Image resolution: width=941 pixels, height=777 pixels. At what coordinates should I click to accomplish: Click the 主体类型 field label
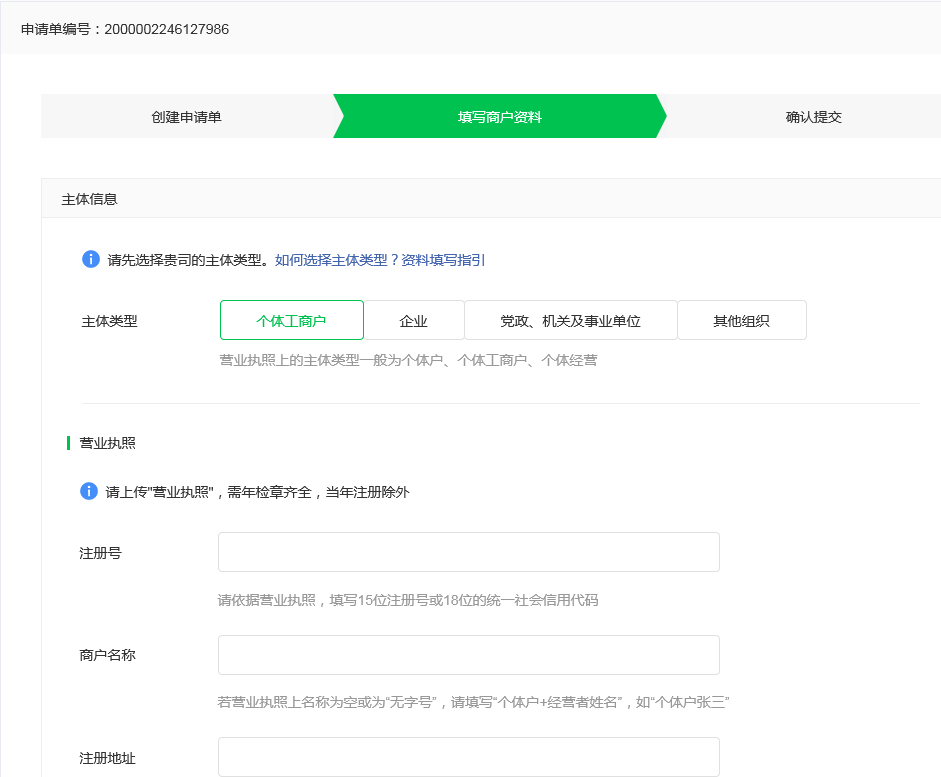coord(109,322)
